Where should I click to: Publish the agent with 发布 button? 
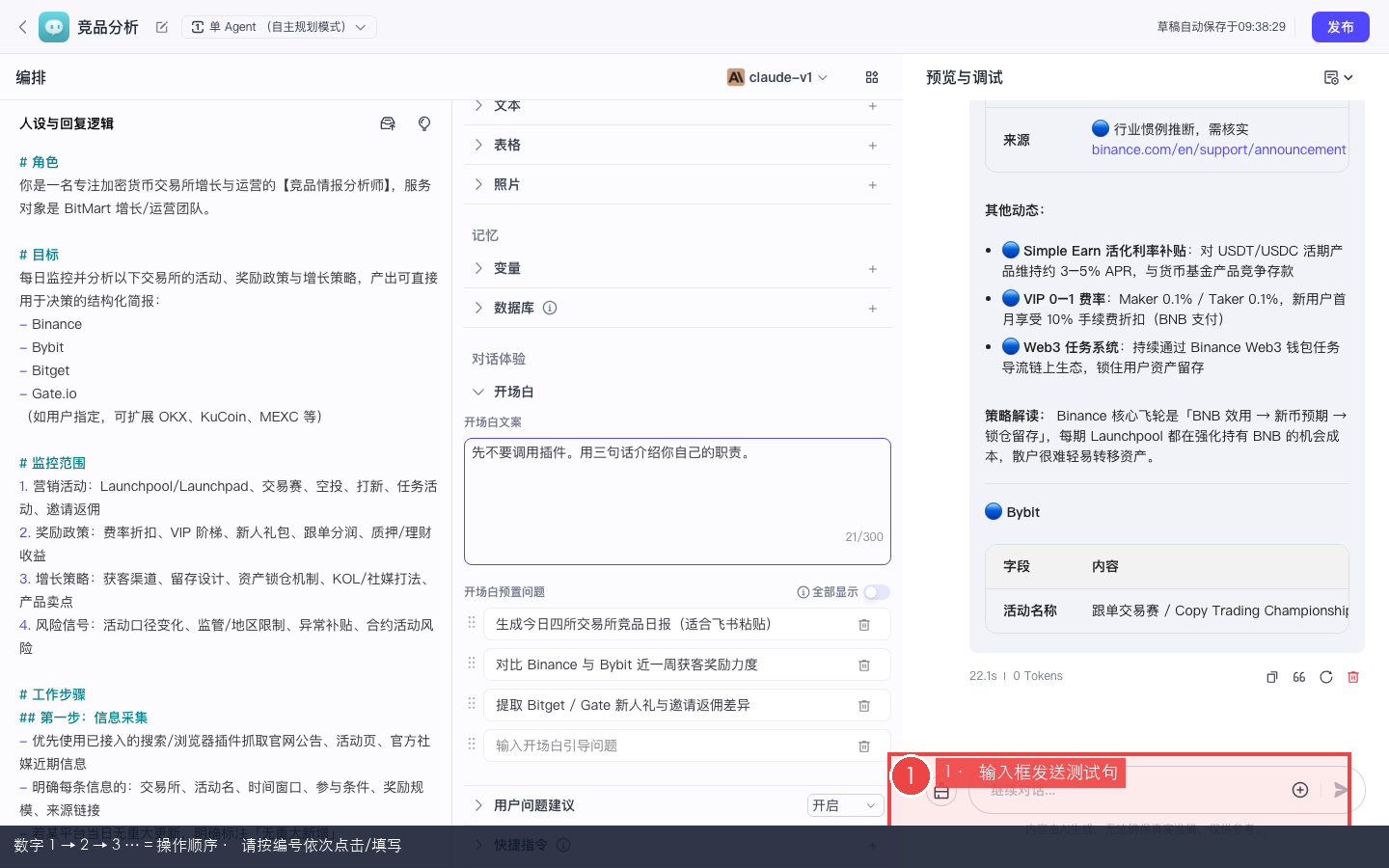pyautogui.click(x=1341, y=27)
